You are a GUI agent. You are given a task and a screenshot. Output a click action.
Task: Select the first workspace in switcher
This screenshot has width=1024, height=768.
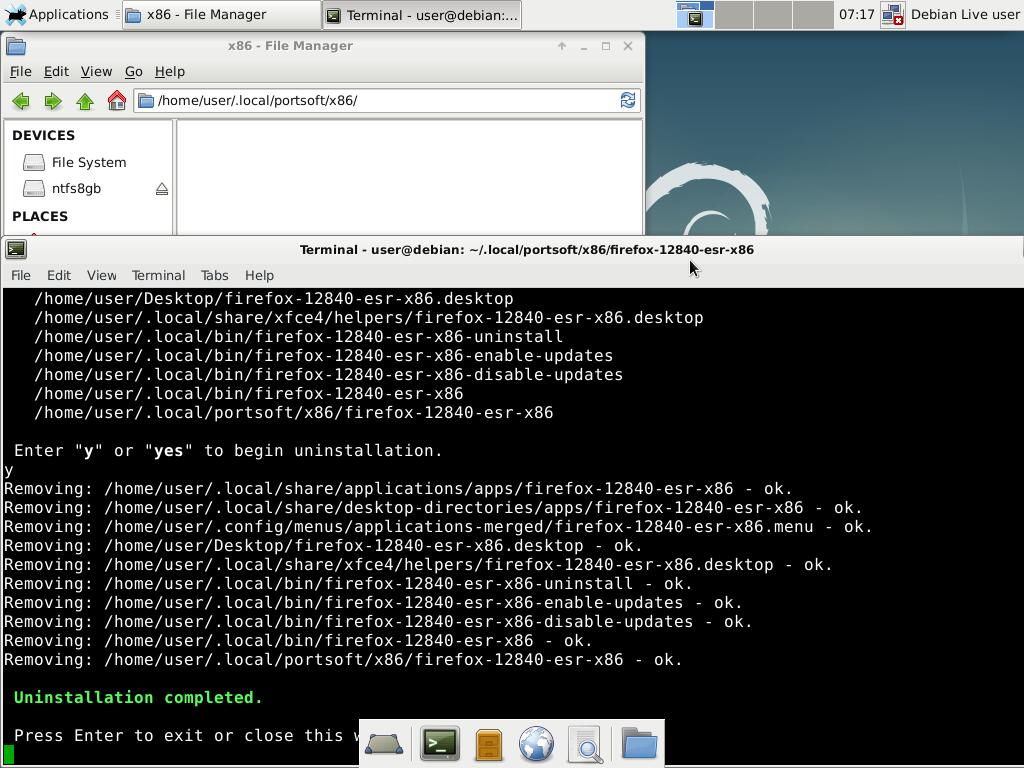pyautogui.click(x=695, y=15)
